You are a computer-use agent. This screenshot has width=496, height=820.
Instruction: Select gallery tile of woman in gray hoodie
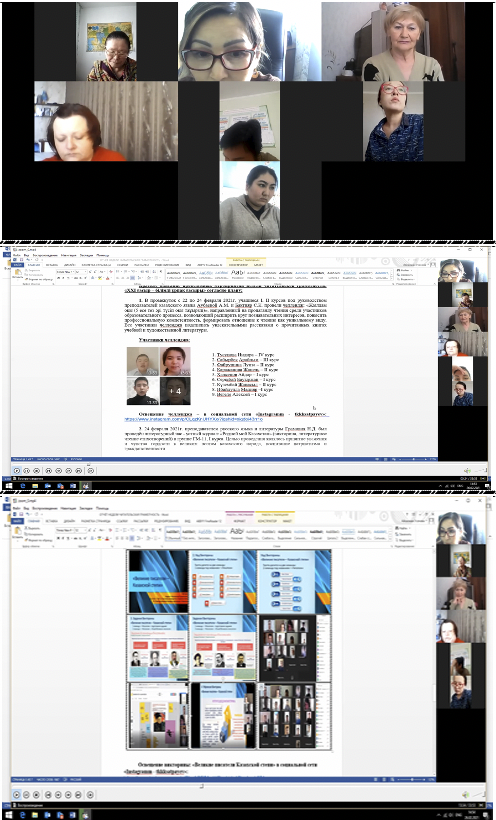pos(250,200)
